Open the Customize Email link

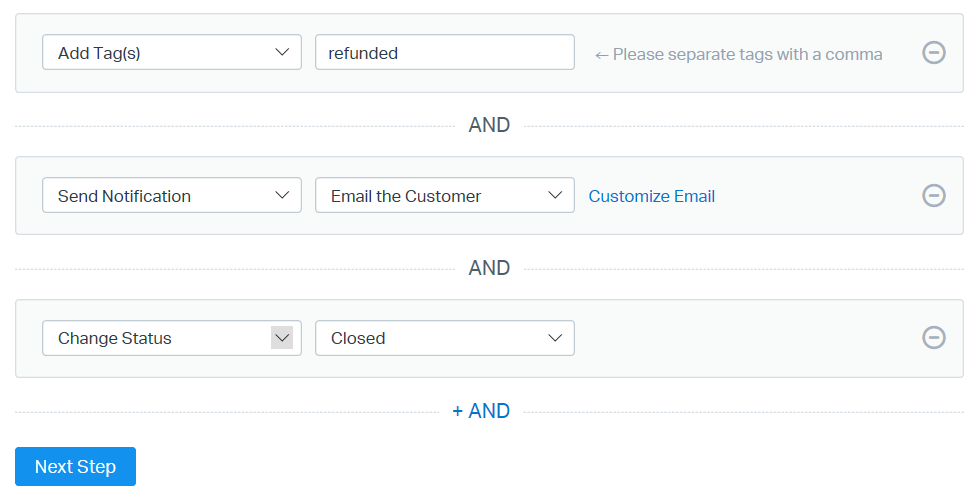coord(651,196)
